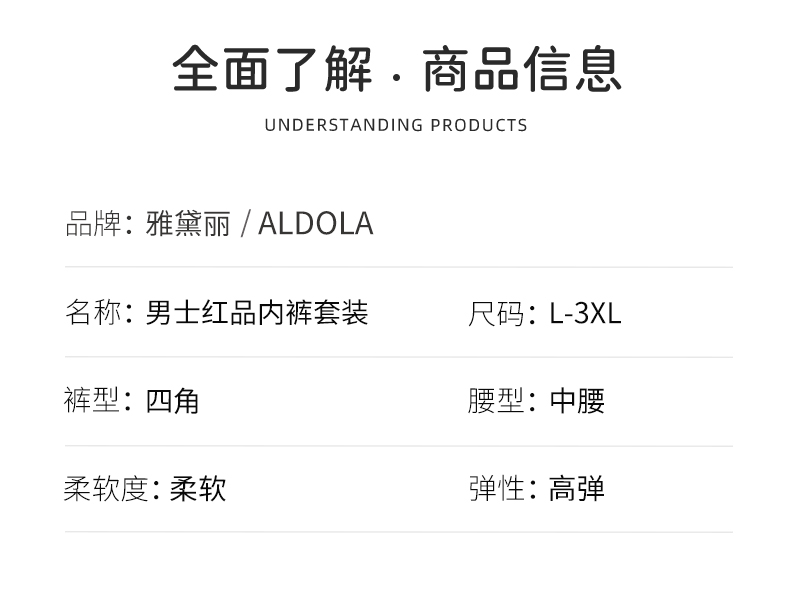Select the pants type value 四角
This screenshot has height=602, width=790.
pyautogui.click(x=172, y=401)
